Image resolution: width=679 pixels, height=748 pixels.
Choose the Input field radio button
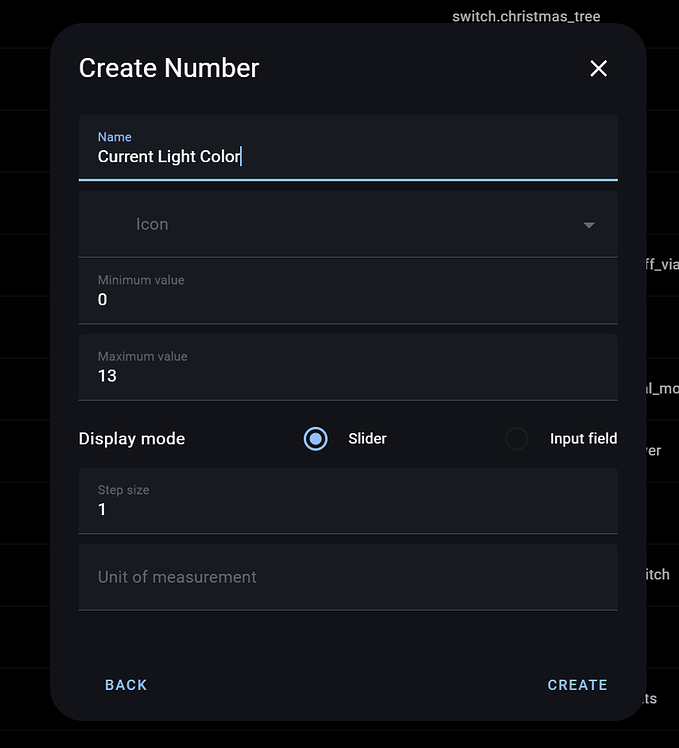[516, 439]
